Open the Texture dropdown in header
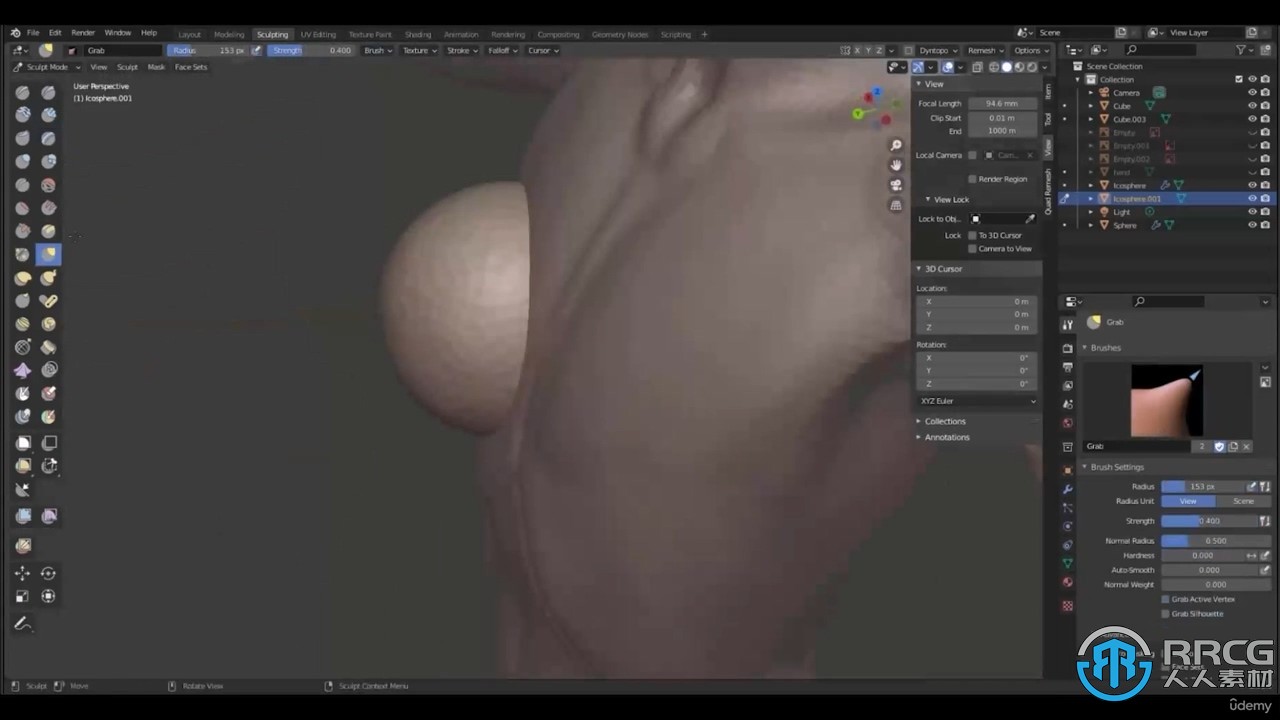The width and height of the screenshot is (1280, 720). (419, 50)
